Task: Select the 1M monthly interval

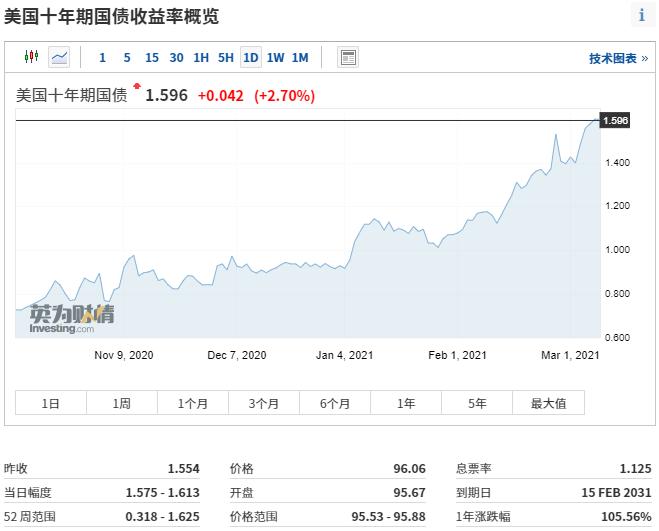Action: (x=300, y=57)
